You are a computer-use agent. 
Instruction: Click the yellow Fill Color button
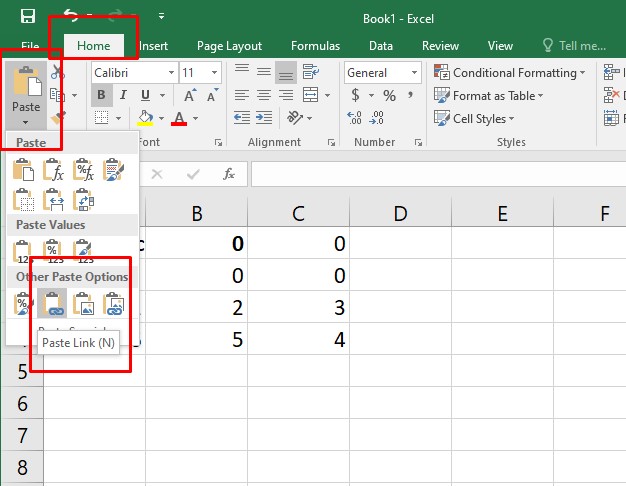tap(145, 118)
